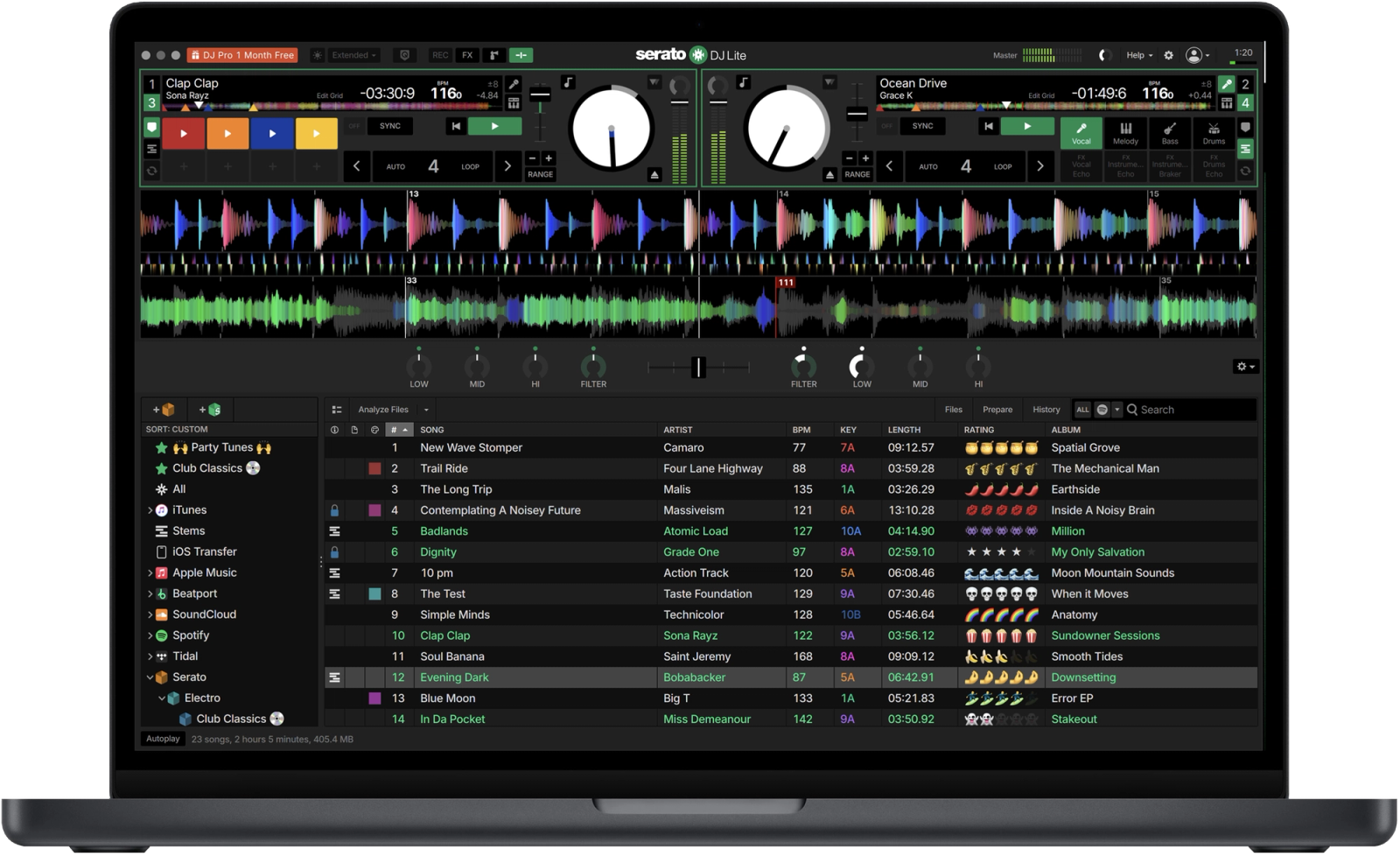
Task: Click the Ocean Drive deck key note icon
Action: (743, 82)
